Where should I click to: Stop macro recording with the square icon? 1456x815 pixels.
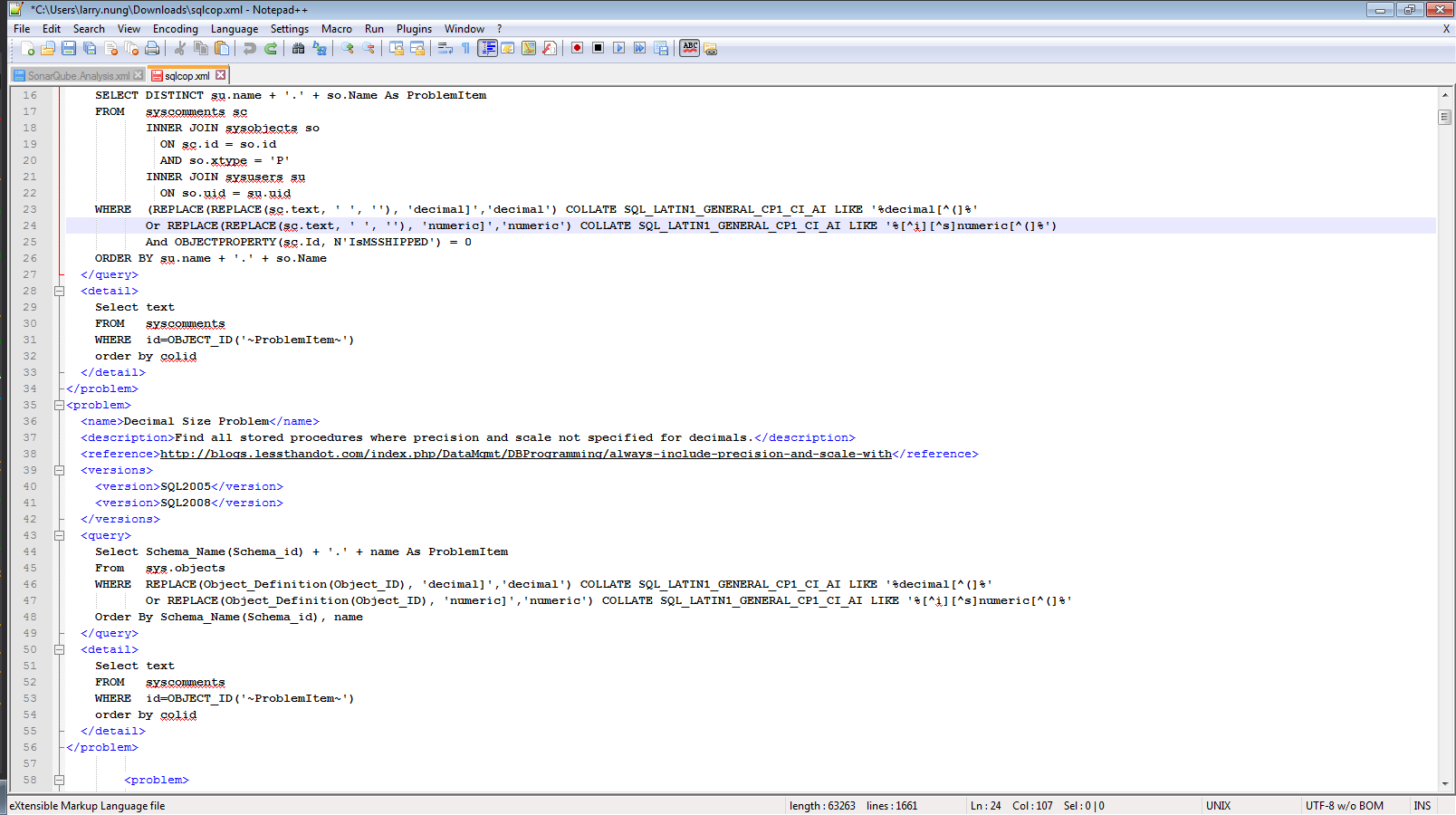[599, 48]
